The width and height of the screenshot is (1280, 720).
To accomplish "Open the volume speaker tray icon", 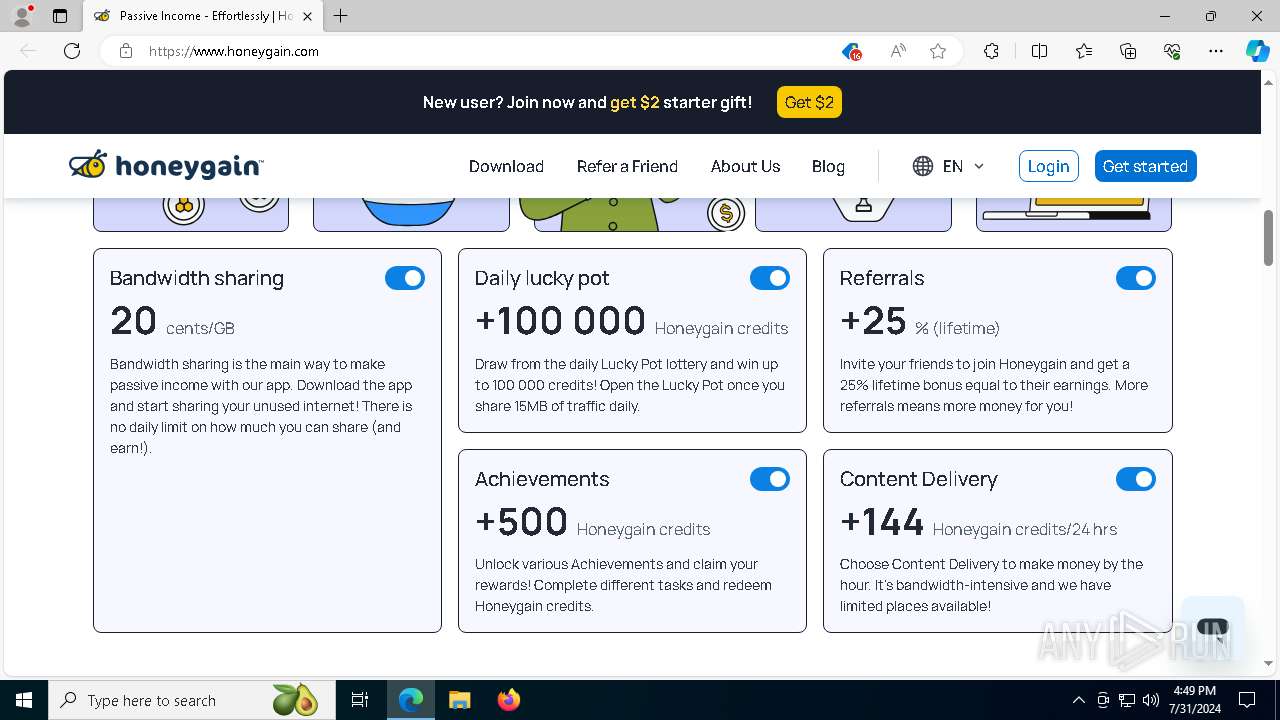I will [x=1150, y=700].
